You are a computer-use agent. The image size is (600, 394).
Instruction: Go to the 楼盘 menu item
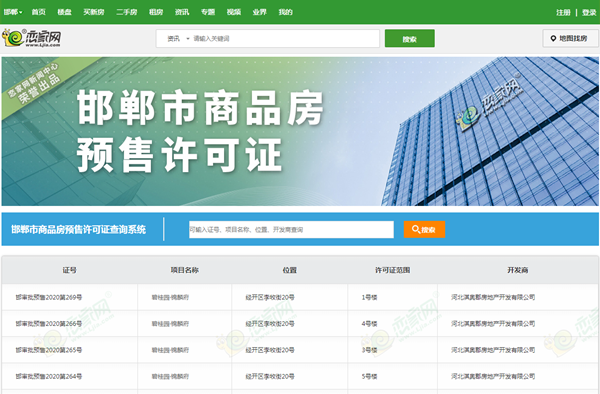point(64,12)
